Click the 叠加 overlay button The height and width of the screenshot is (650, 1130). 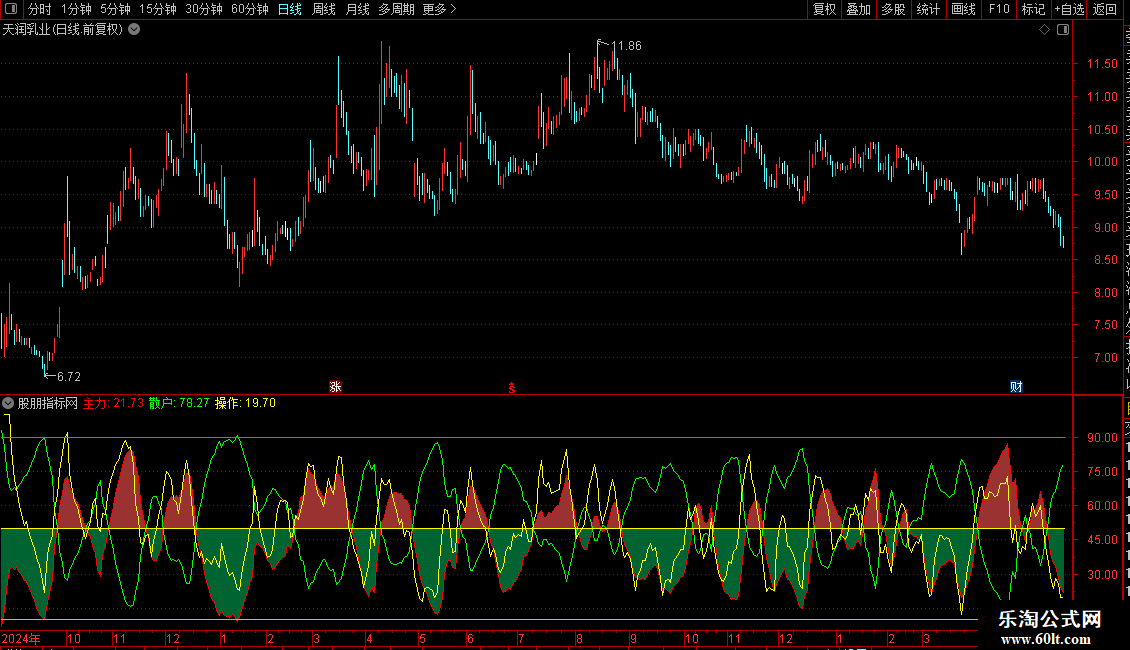pos(858,9)
